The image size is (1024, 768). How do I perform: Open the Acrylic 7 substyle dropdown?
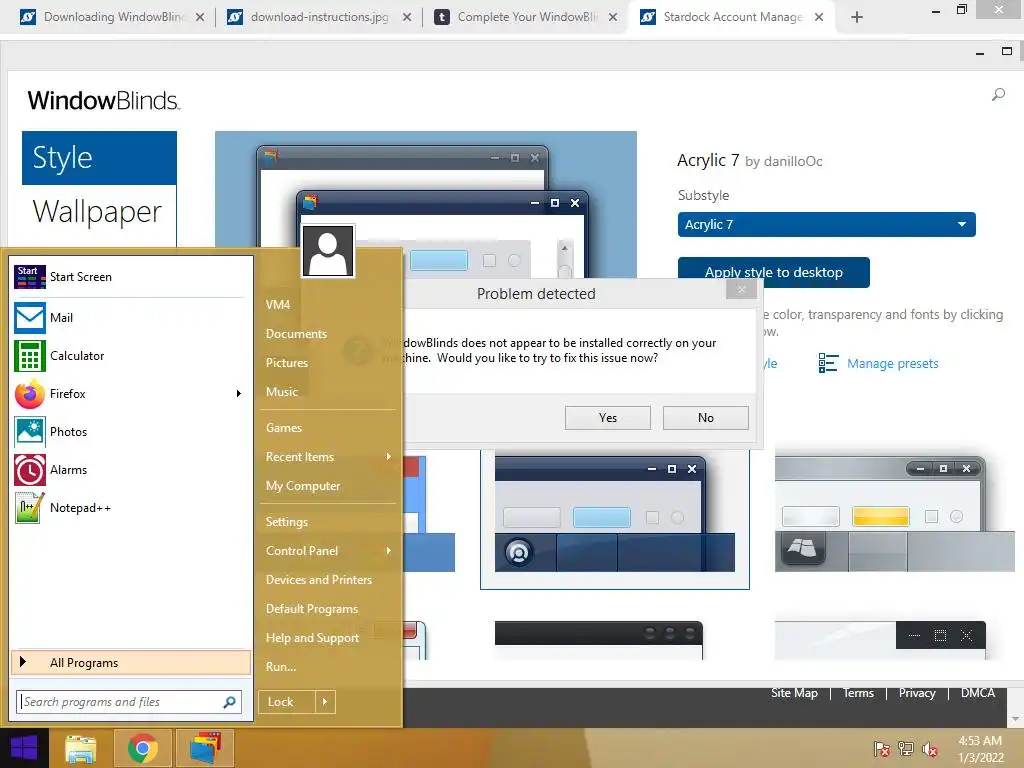click(x=826, y=225)
